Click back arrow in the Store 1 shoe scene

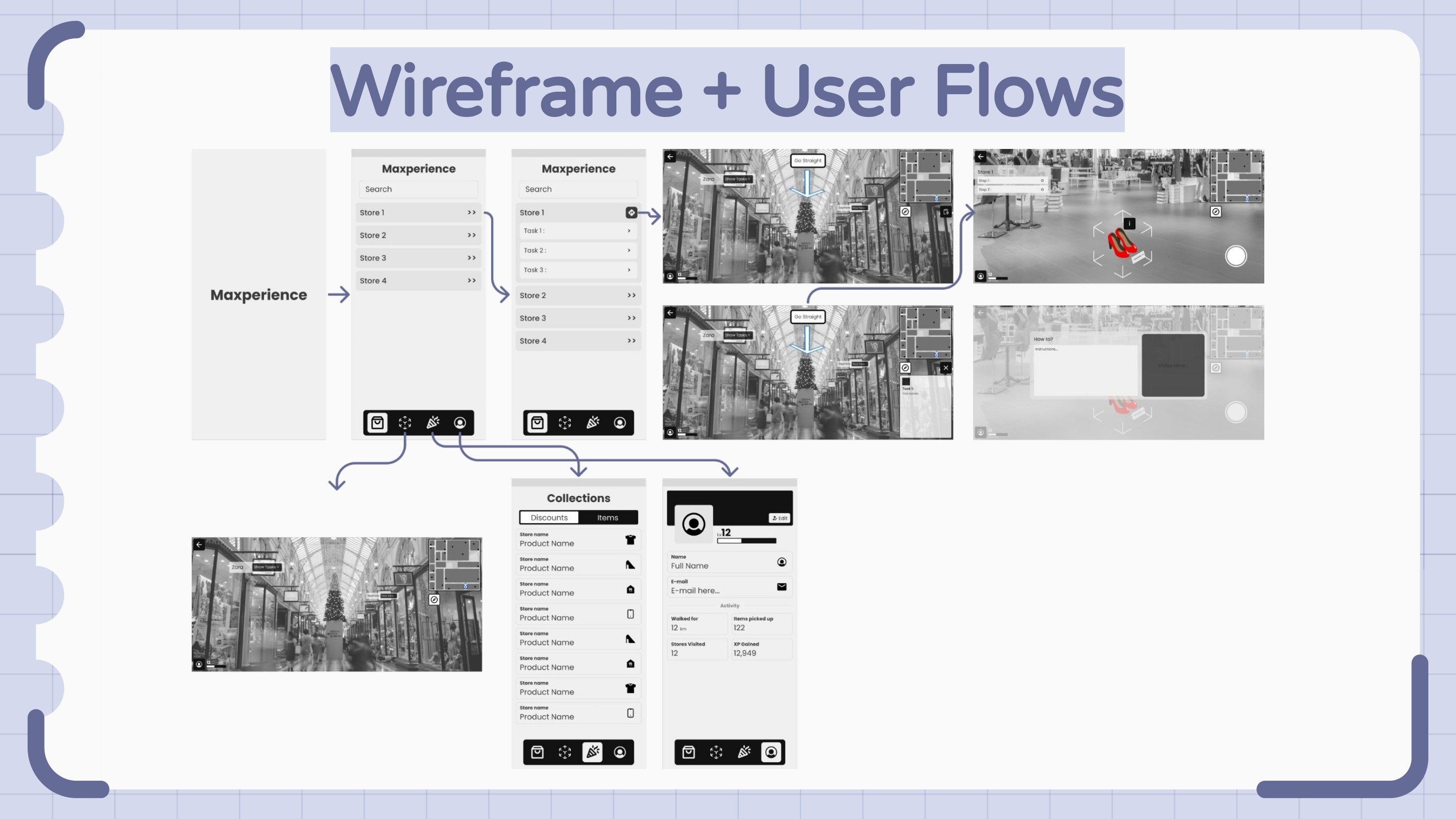[981, 157]
